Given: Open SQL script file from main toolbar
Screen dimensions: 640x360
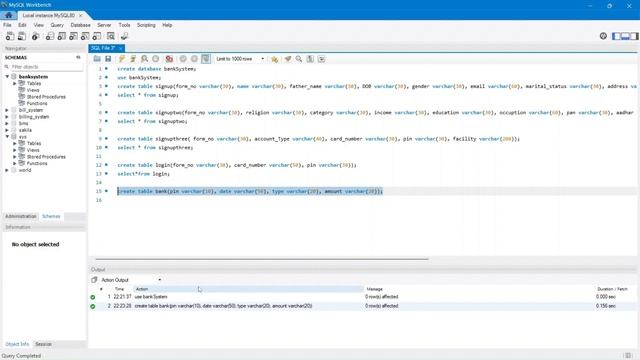Looking at the screenshot, I should 22,36.
